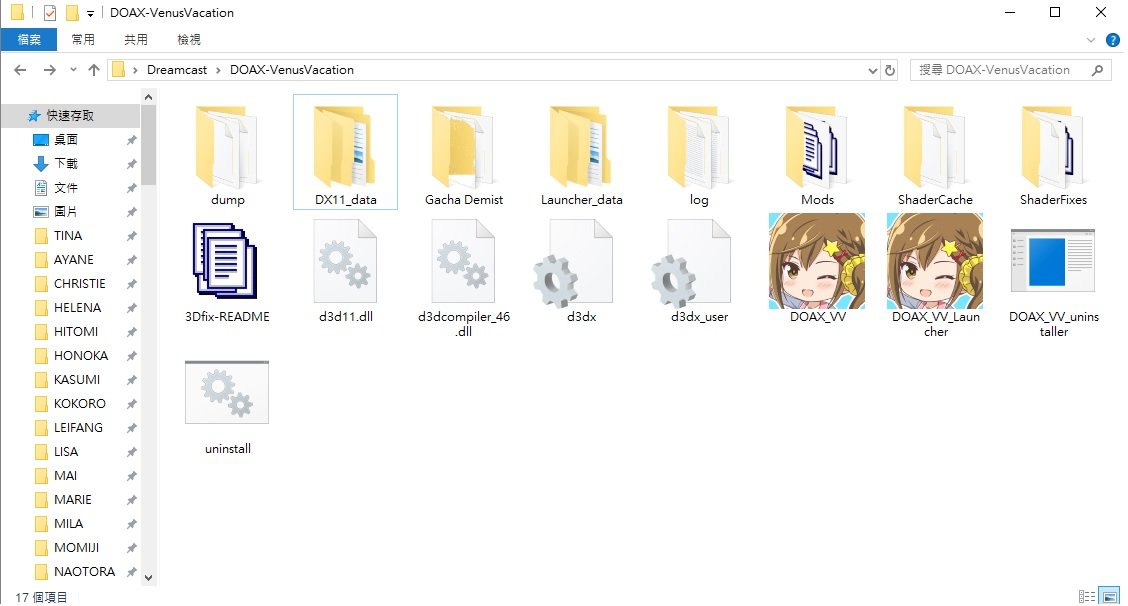Image resolution: width=1128 pixels, height=606 pixels.
Task: Open recent locations dropdown arrow
Action: 73,70
